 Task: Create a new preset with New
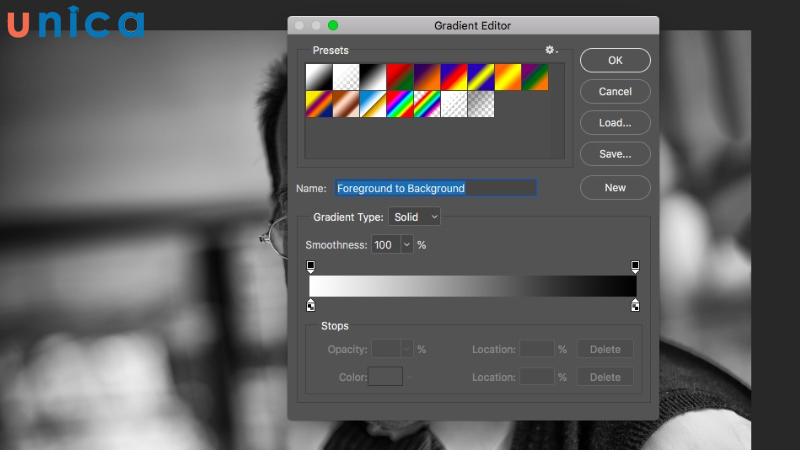click(x=615, y=187)
